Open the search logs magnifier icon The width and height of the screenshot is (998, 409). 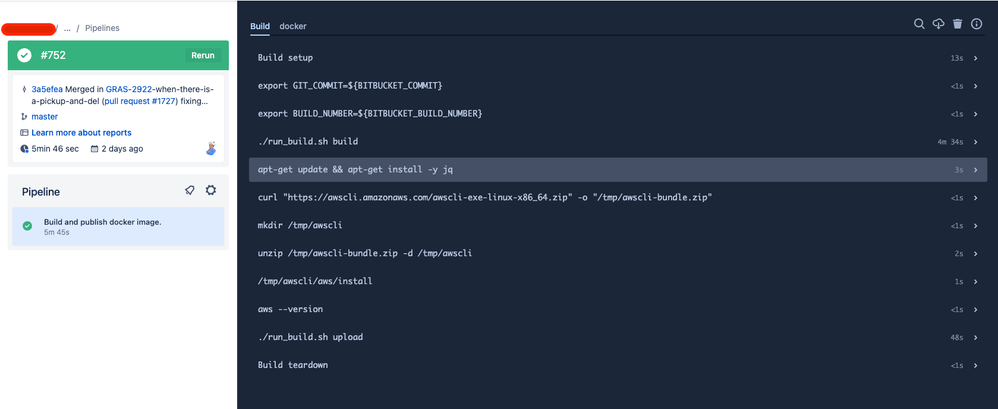(919, 24)
